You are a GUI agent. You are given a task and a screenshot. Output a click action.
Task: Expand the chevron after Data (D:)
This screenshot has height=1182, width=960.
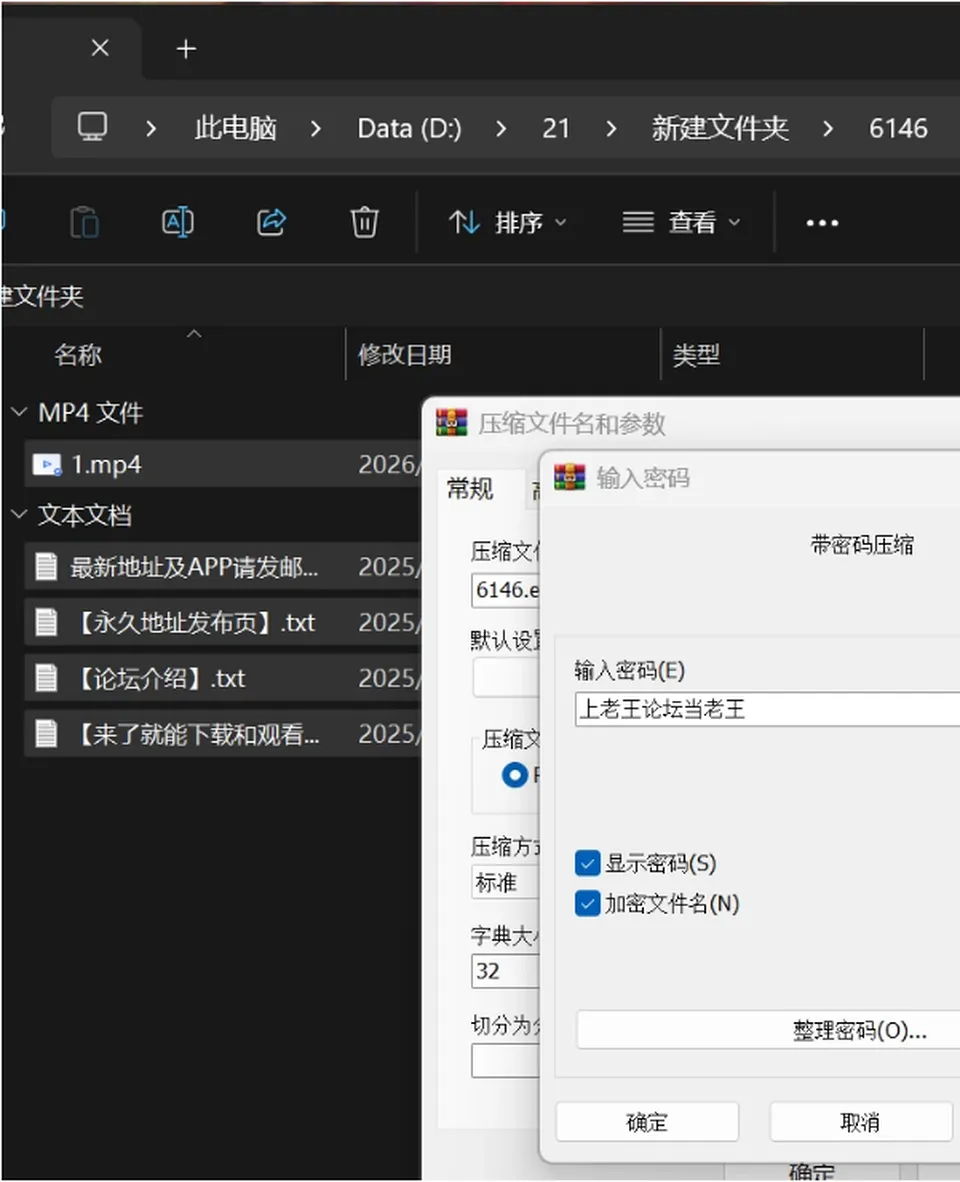(501, 129)
